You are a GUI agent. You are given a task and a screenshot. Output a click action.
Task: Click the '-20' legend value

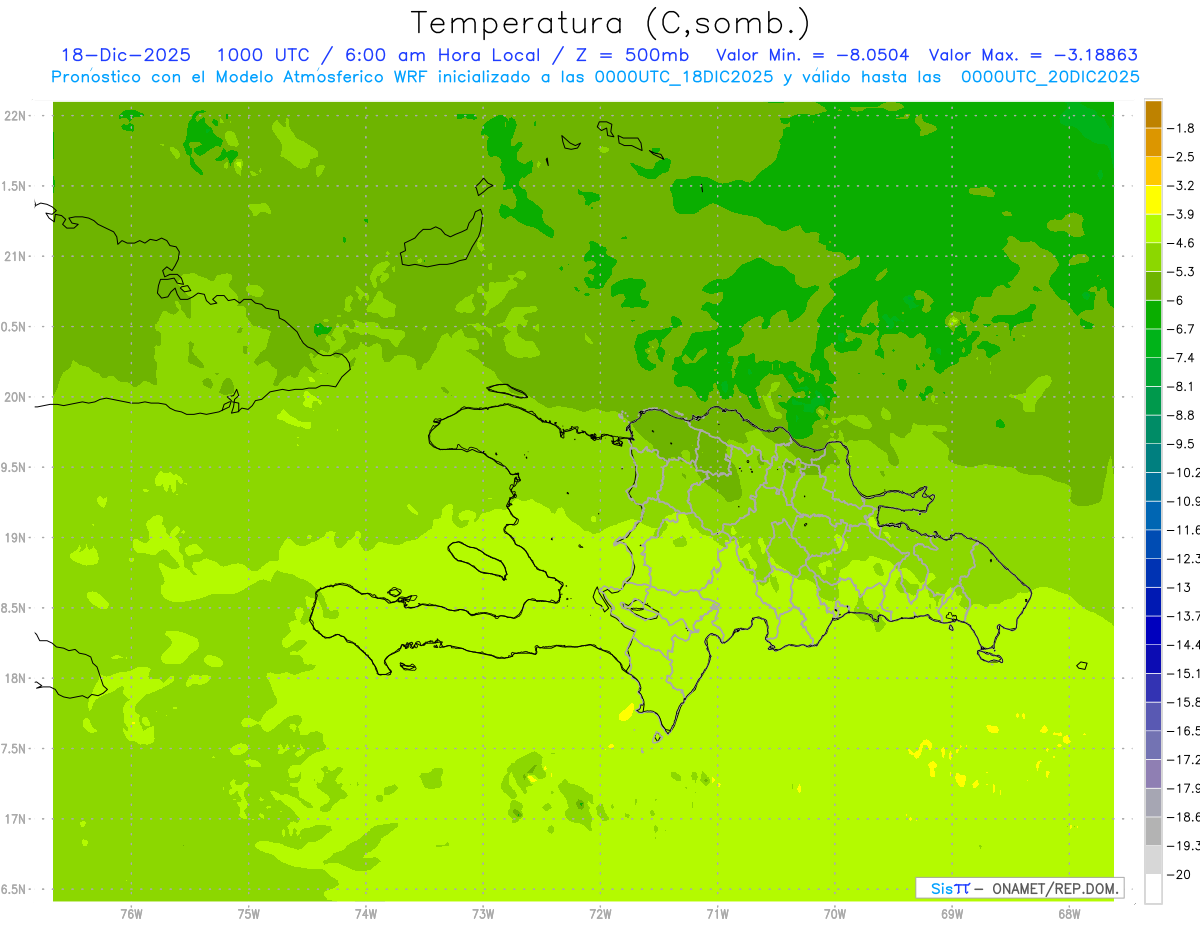tap(1181, 874)
